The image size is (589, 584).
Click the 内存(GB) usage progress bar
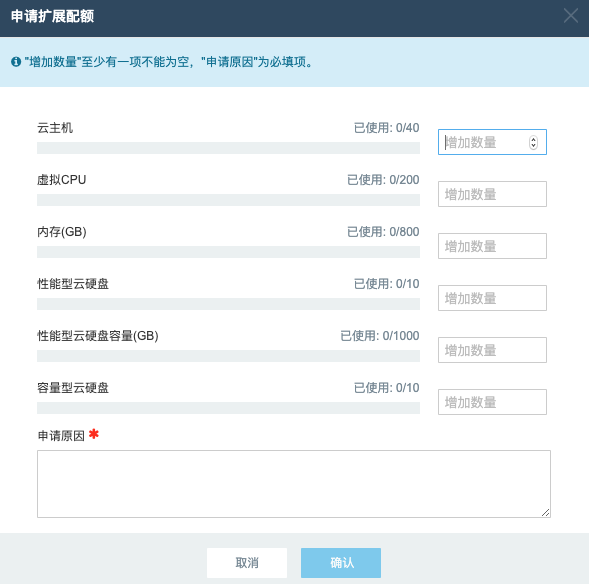pos(228,252)
